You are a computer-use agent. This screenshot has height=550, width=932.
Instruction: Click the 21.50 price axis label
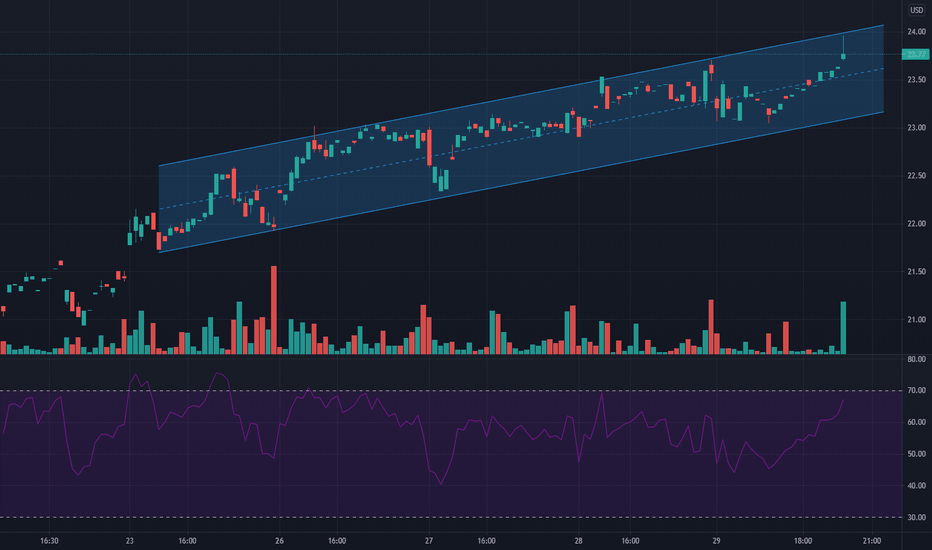pos(915,272)
